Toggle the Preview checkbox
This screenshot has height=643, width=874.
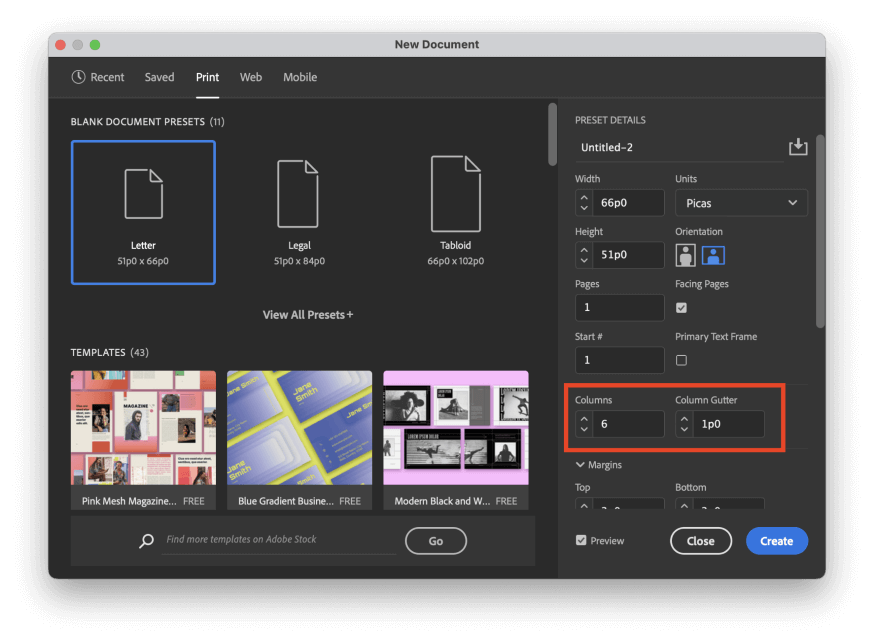point(581,540)
